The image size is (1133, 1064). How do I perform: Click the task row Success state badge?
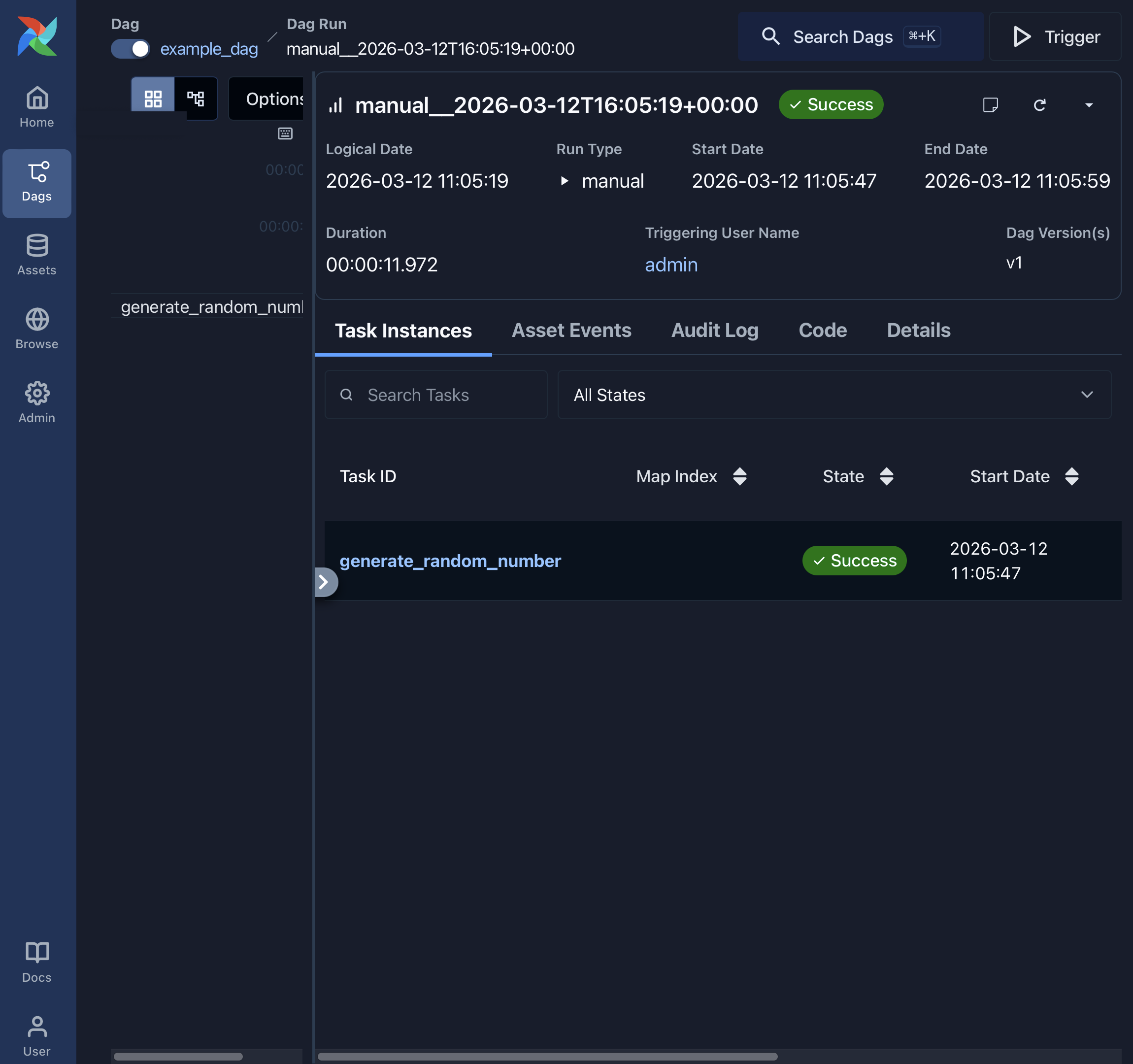click(854, 561)
